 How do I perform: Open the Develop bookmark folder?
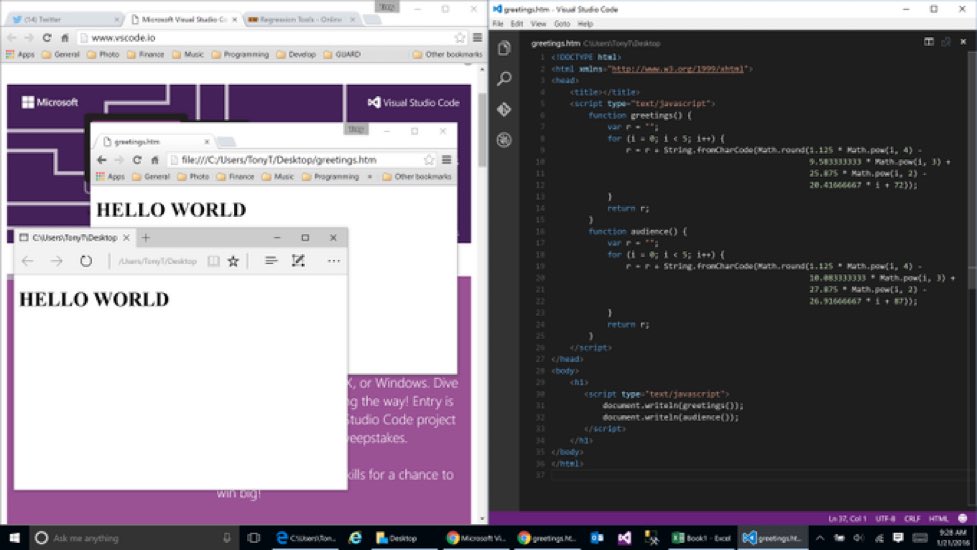(296, 54)
